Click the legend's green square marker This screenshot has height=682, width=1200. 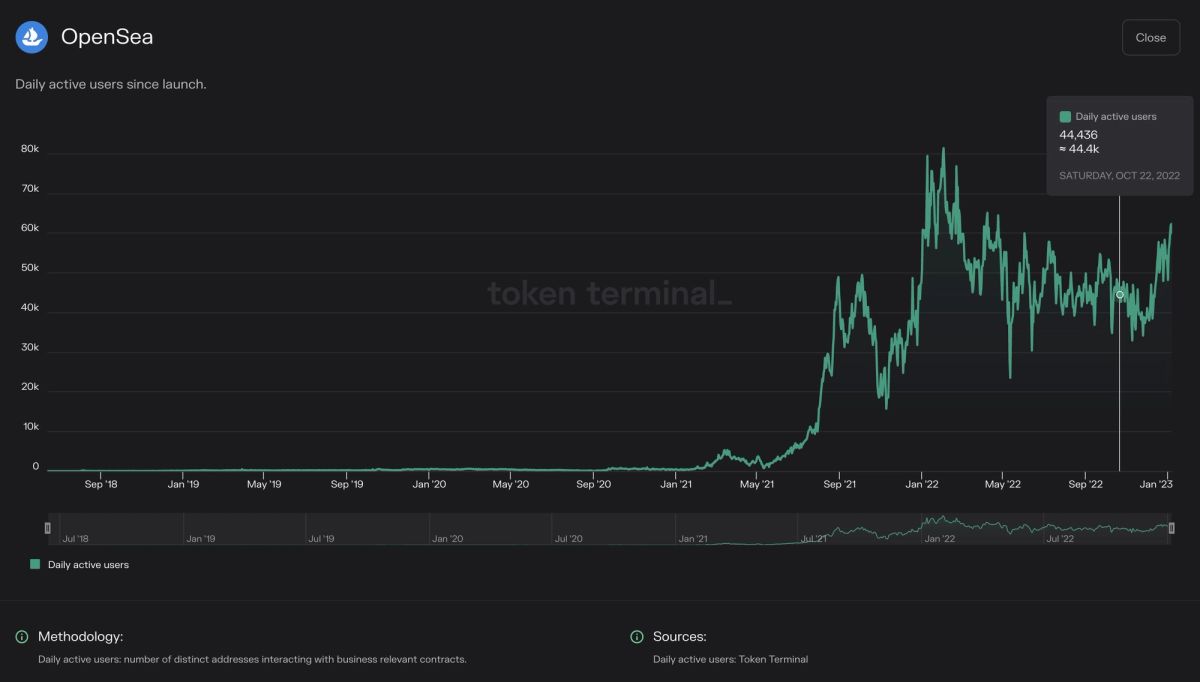pos(35,564)
